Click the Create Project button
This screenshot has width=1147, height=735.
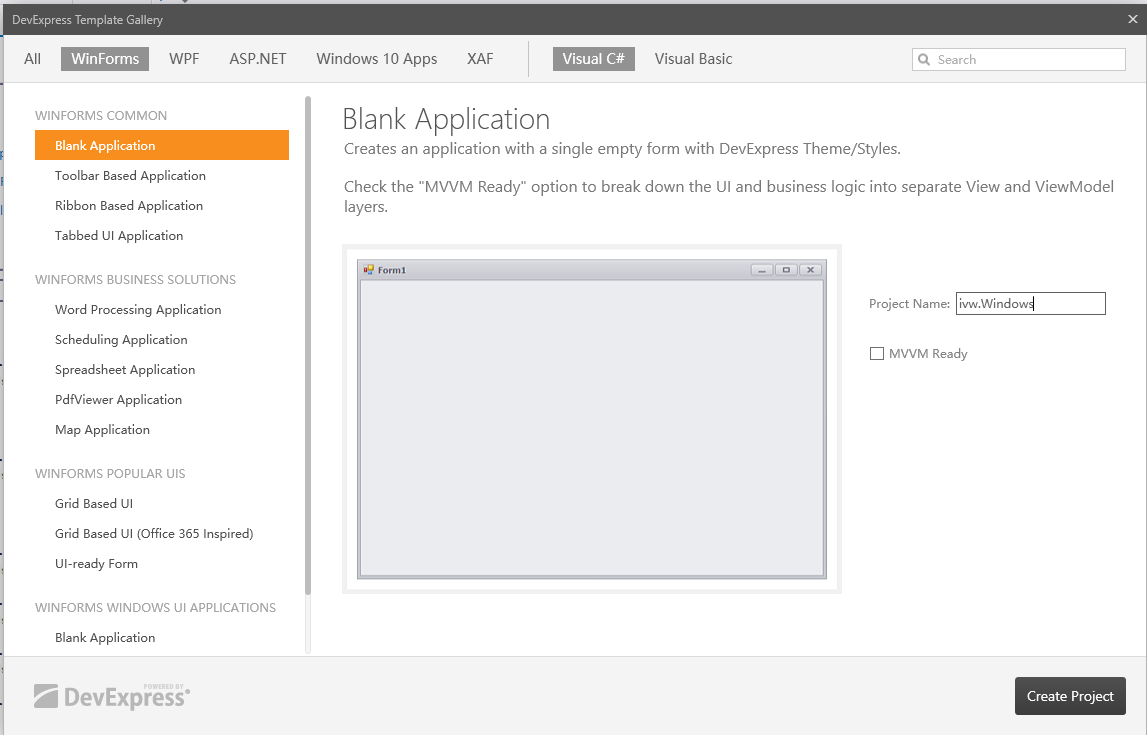[x=1069, y=696]
